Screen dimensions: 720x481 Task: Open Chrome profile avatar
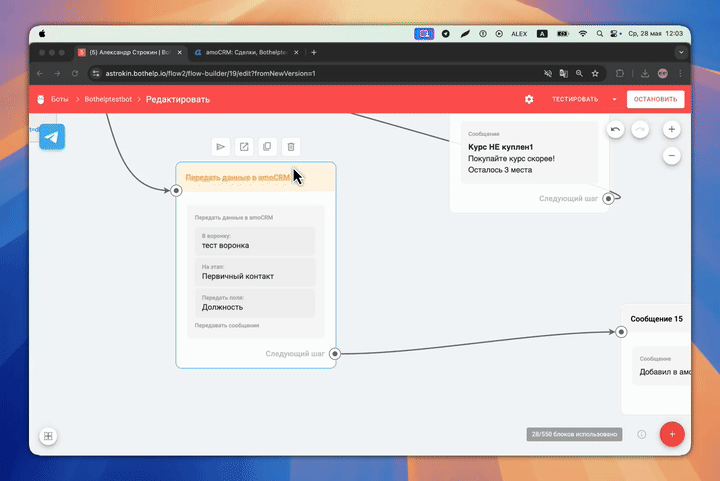[663, 73]
